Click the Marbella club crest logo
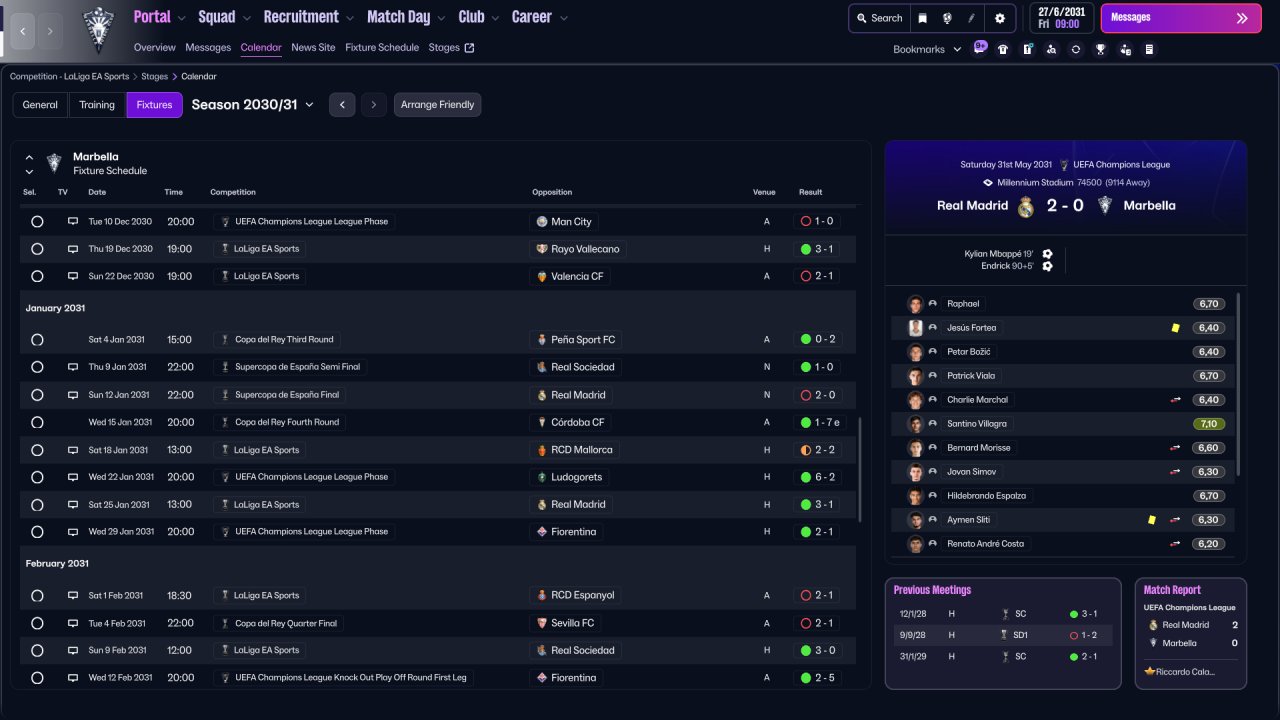The image size is (1280, 720). coord(98,28)
